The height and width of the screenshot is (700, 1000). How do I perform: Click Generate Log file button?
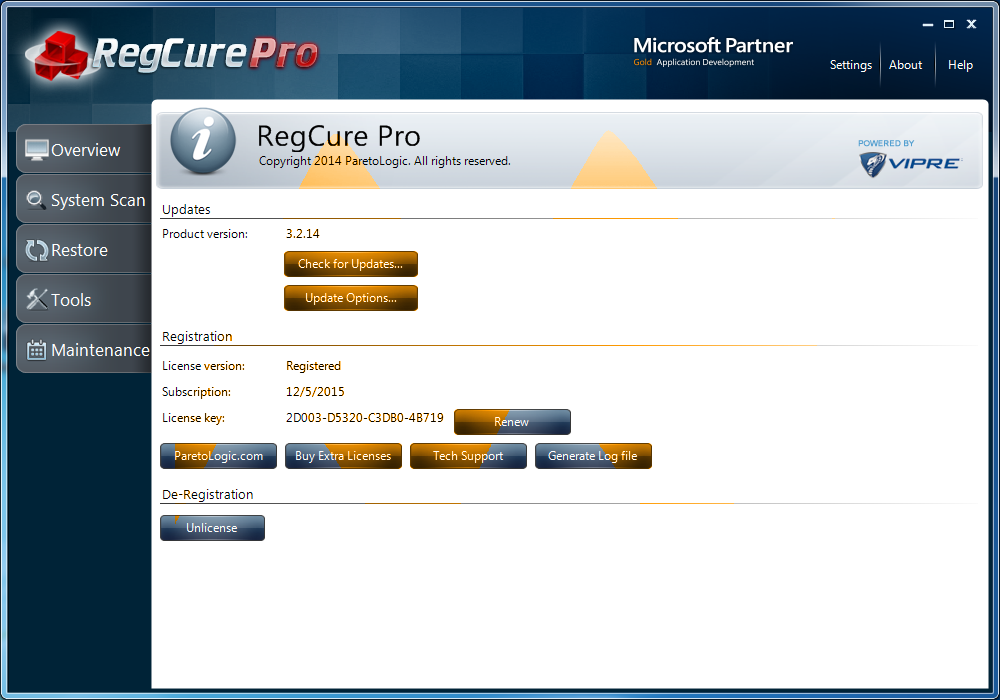(593, 456)
